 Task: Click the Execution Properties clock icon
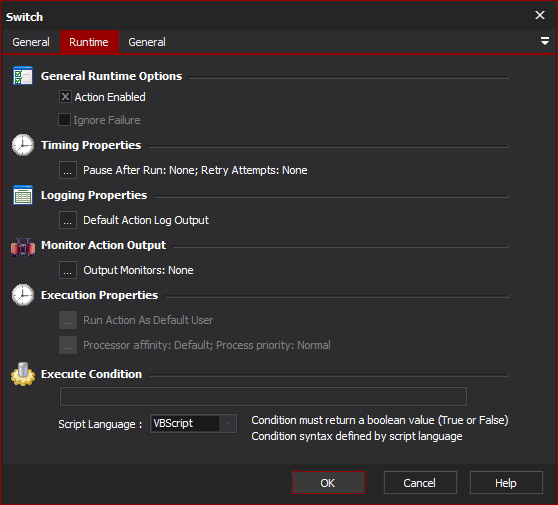point(23,295)
